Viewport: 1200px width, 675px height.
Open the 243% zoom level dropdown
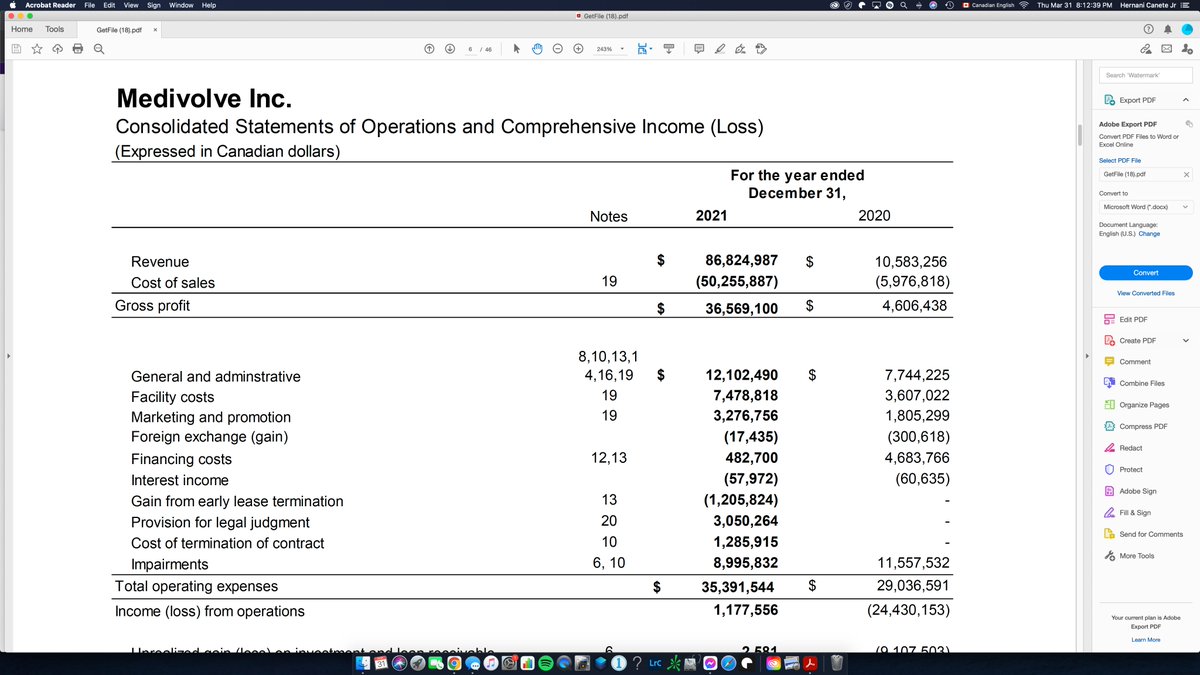pos(610,48)
